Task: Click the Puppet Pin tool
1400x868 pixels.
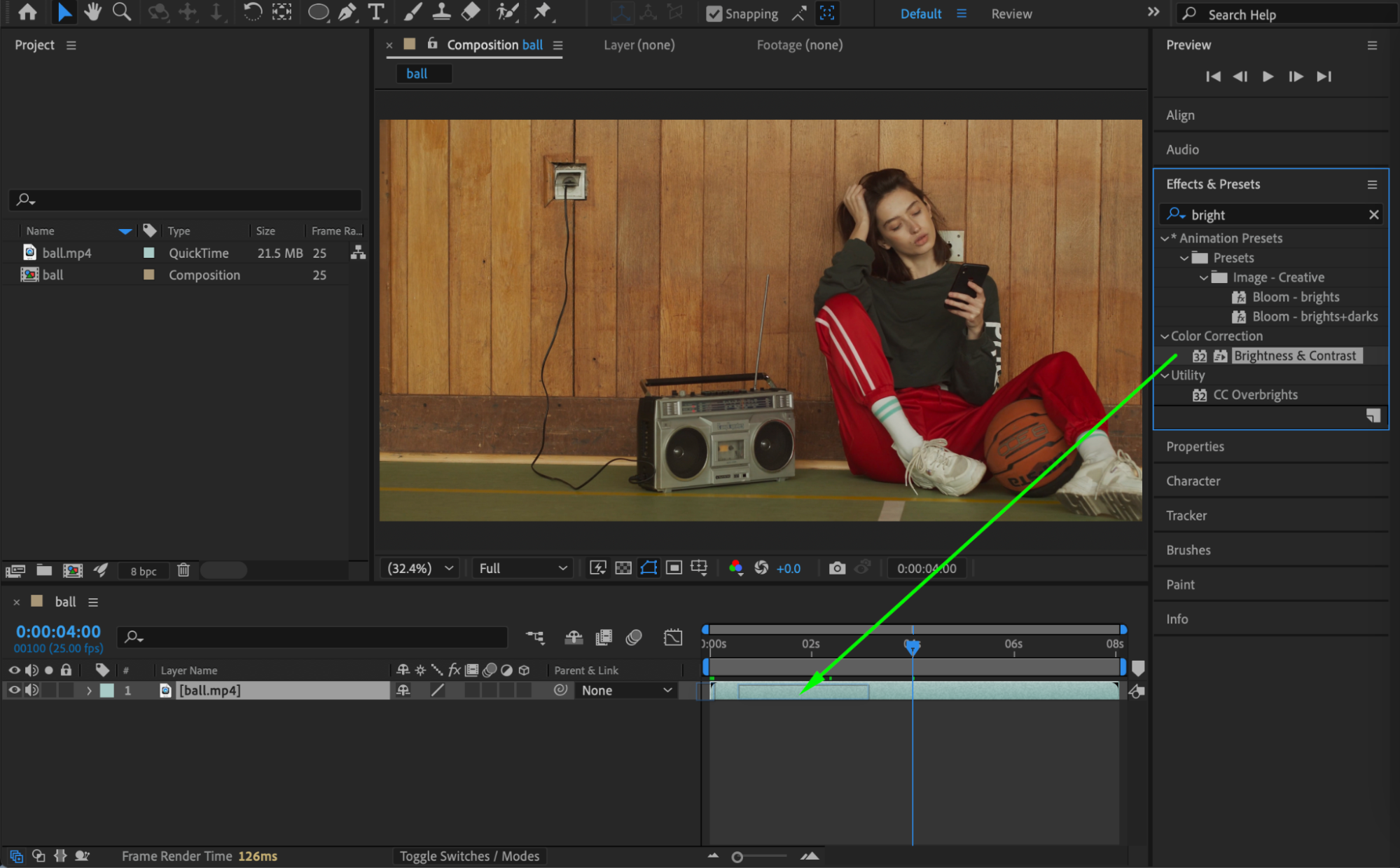Action: pos(542,12)
